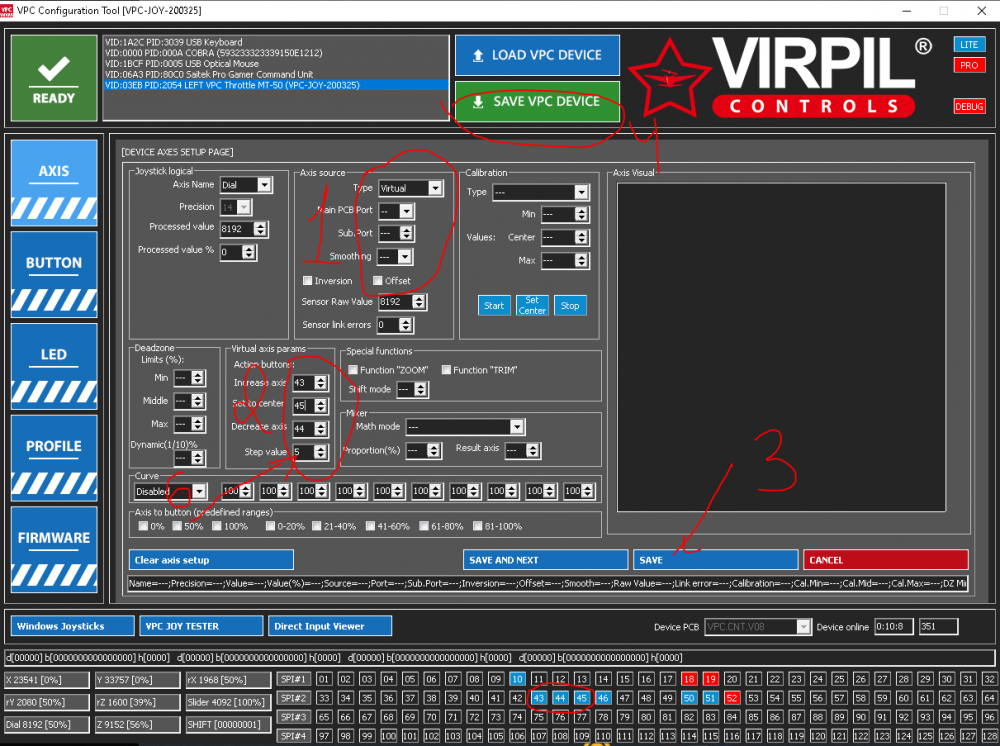The height and width of the screenshot is (746, 1000).
Task: Select the USB Optical Mouse device row
Action: click(276, 64)
